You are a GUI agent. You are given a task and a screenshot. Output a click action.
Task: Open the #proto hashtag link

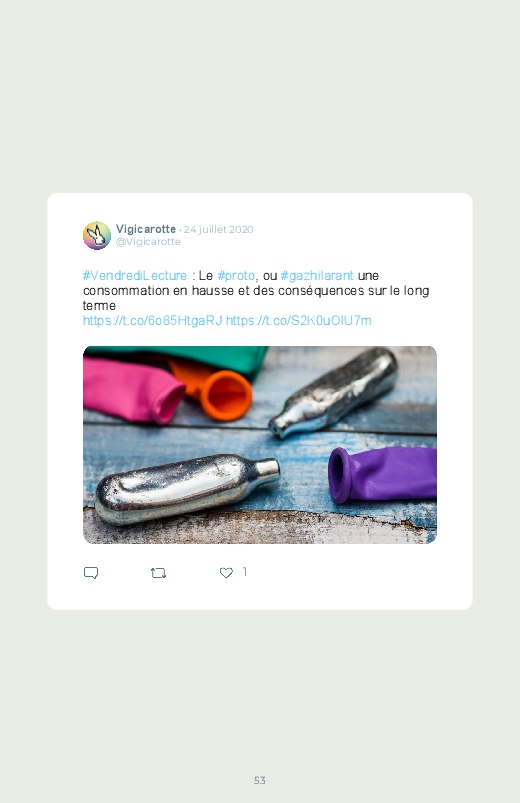click(x=236, y=276)
